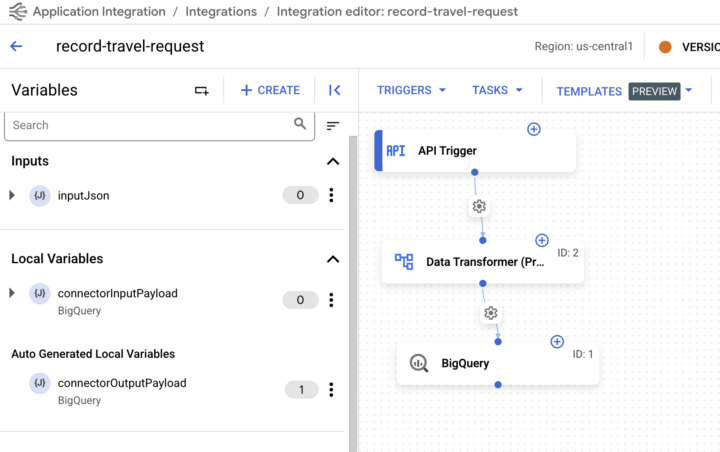Open the TEMPLATES dropdown arrow
This screenshot has height=452, width=720.
(x=689, y=90)
